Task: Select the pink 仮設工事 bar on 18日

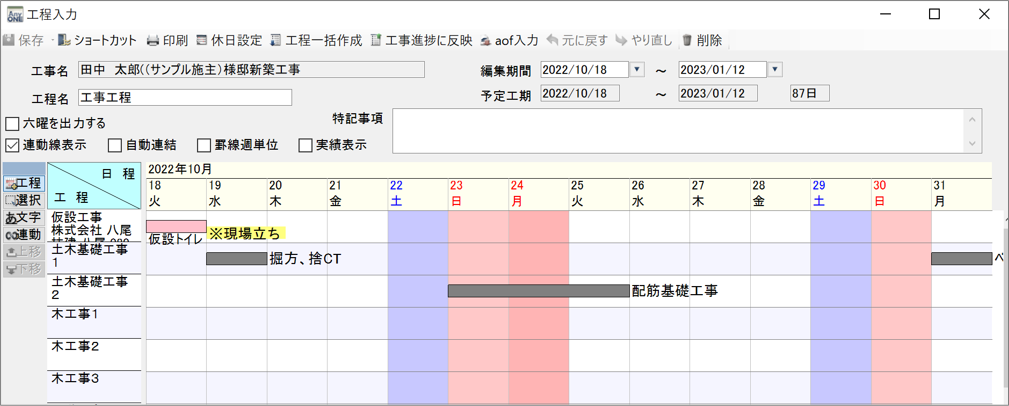Action: coord(176,226)
